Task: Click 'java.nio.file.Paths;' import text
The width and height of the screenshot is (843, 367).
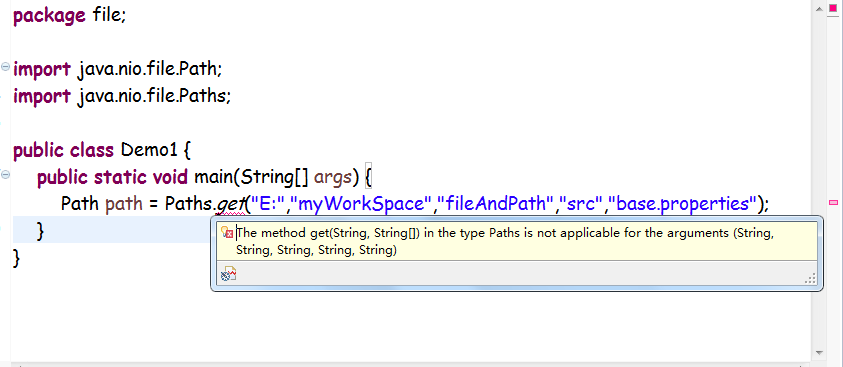Action: pyautogui.click(x=154, y=96)
